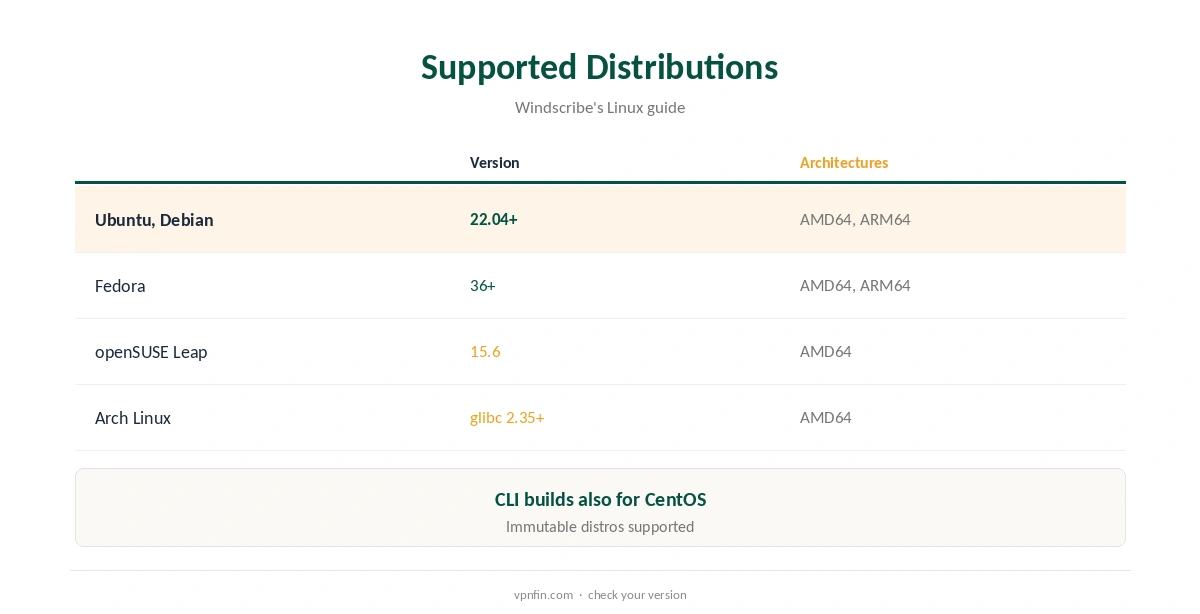Click the Architectures column header

[x=844, y=162]
